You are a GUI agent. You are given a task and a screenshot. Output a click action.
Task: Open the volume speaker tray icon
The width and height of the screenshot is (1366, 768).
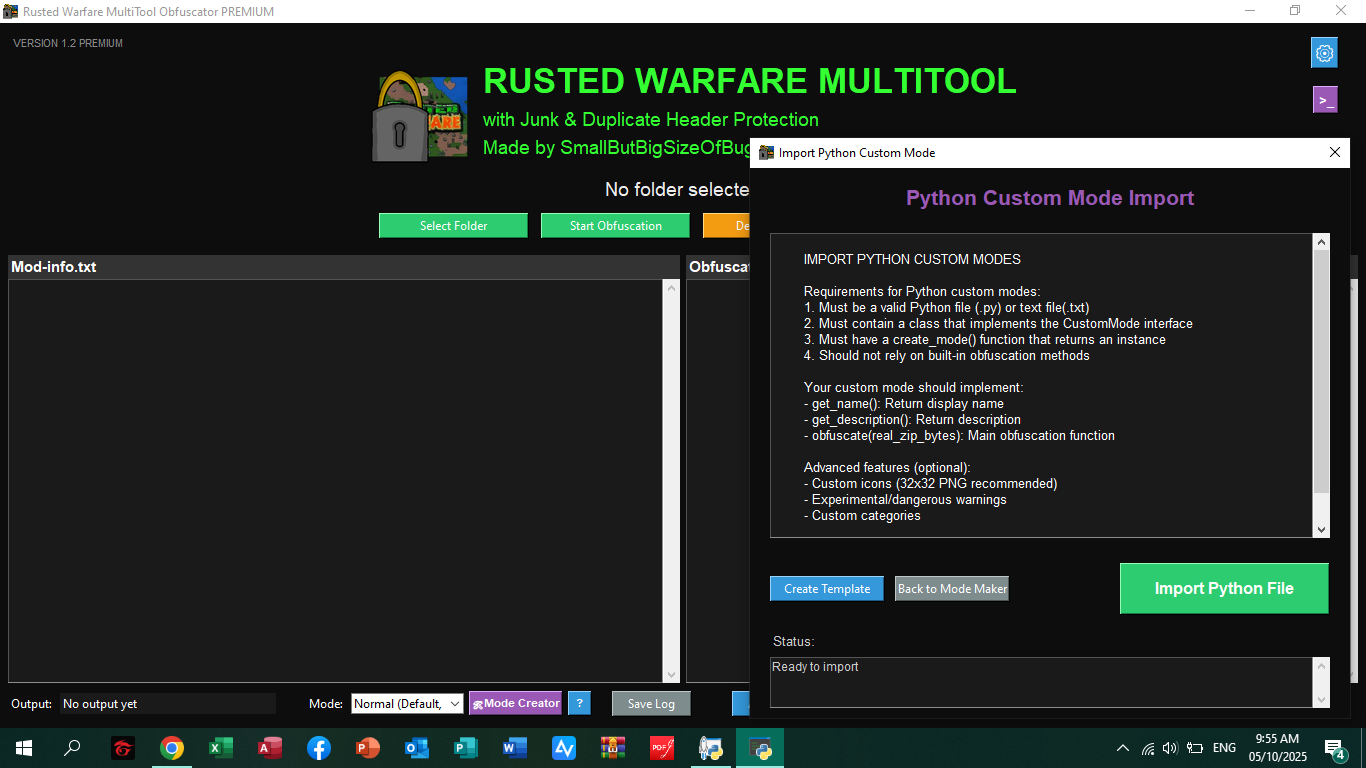click(x=1169, y=748)
